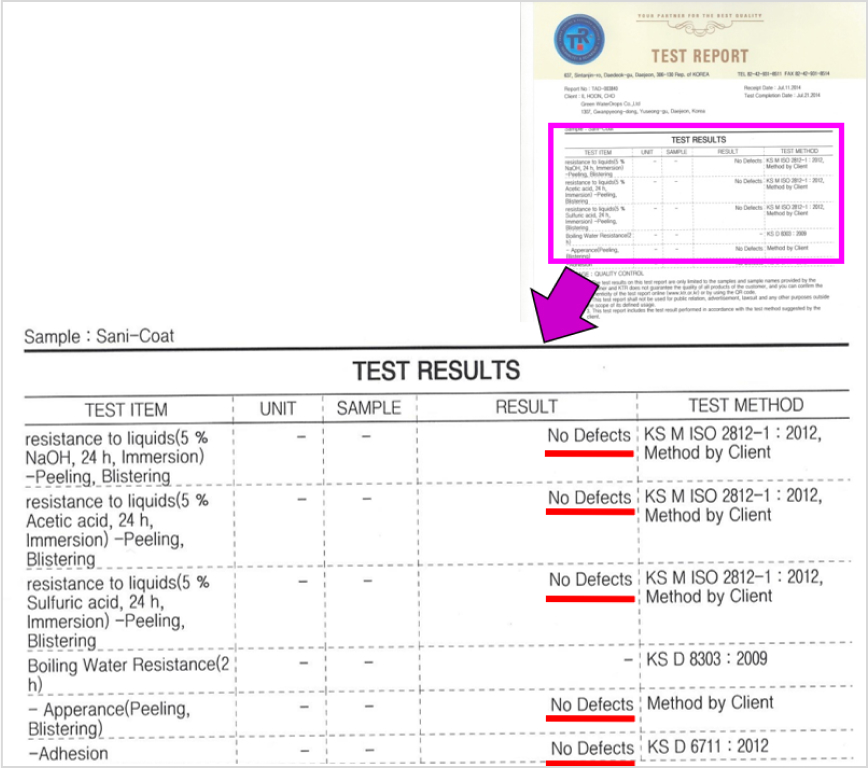The height and width of the screenshot is (768, 868).
Task: Click the 'Apperance(Peeling, Blistering)' test item
Action: point(110,719)
